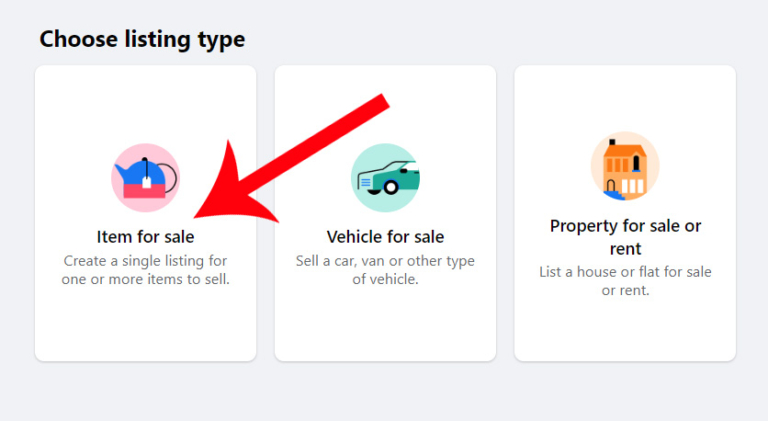This screenshot has width=768, height=421.
Task: Click "or rent." line in property description
Action: pos(625,290)
